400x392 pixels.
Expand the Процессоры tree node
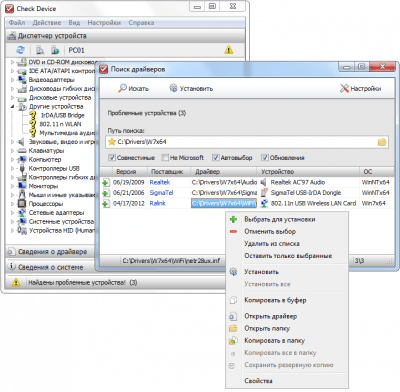click(x=12, y=204)
